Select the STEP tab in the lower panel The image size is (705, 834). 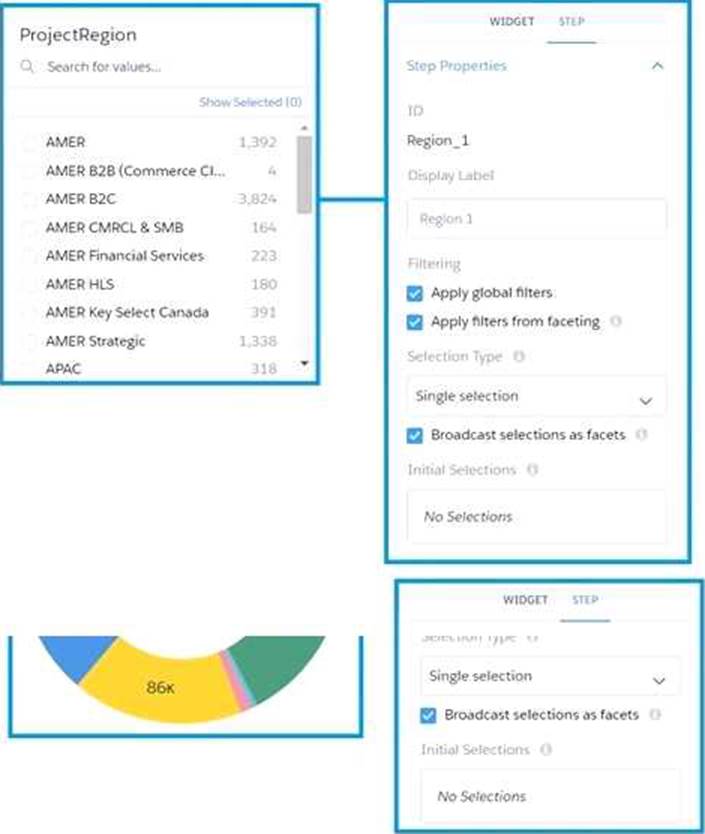coord(585,600)
